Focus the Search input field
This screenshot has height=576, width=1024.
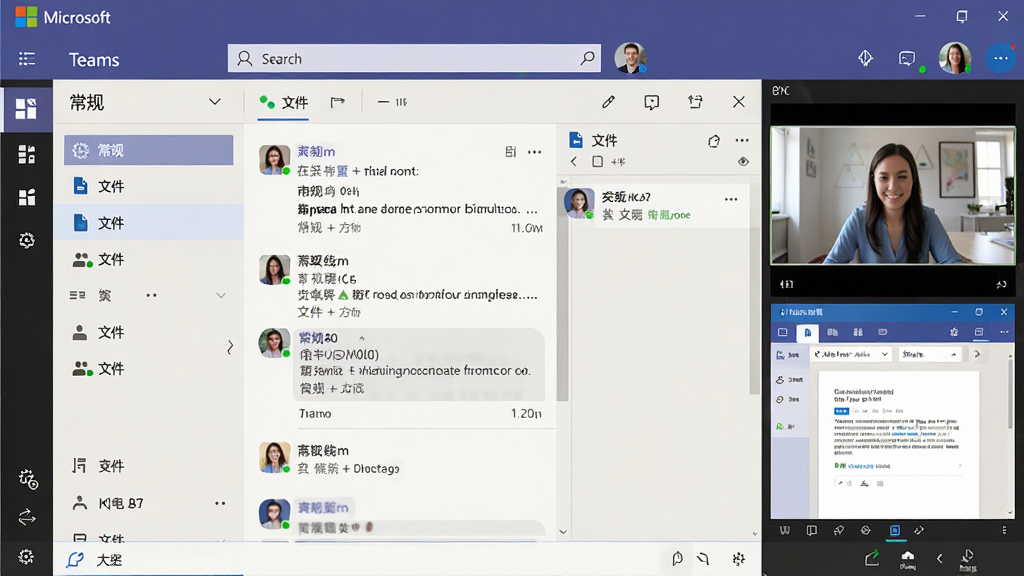(x=414, y=58)
